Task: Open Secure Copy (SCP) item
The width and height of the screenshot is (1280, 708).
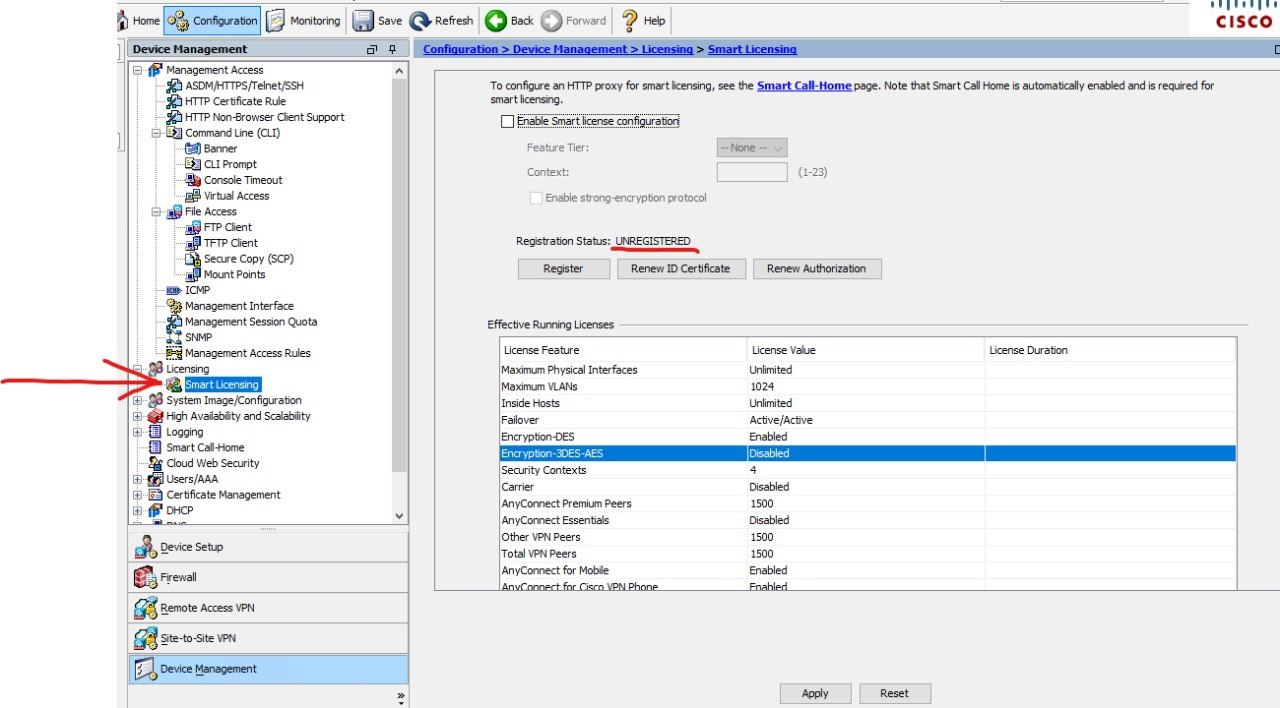Action: pyautogui.click(x=249, y=259)
